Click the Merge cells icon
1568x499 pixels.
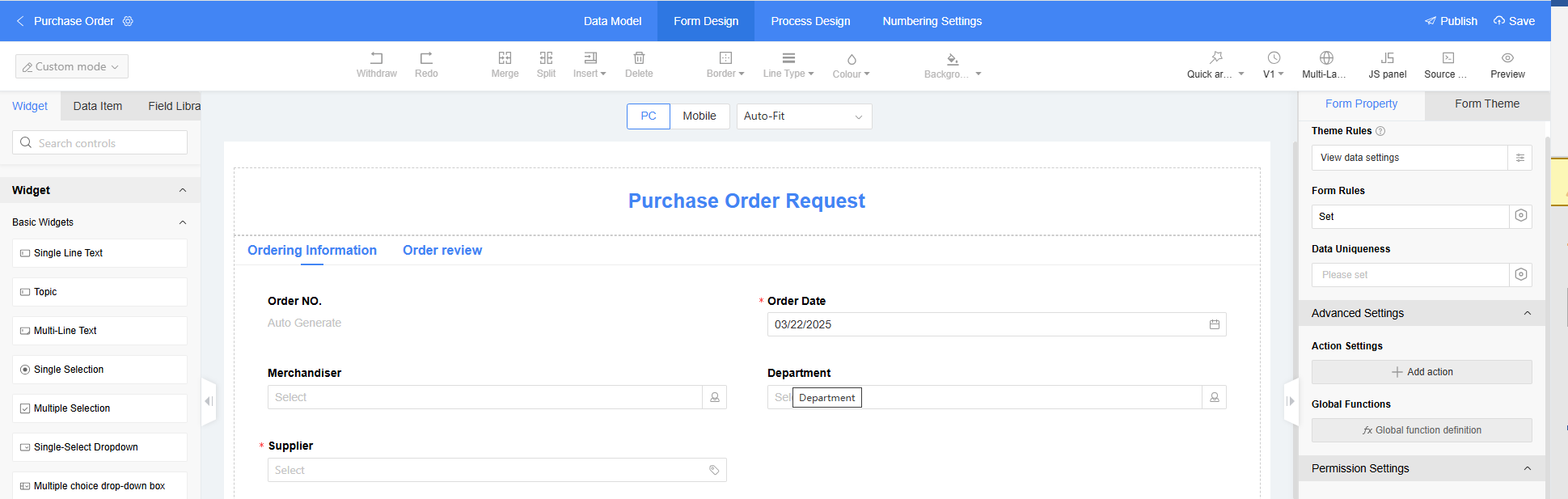click(x=505, y=59)
